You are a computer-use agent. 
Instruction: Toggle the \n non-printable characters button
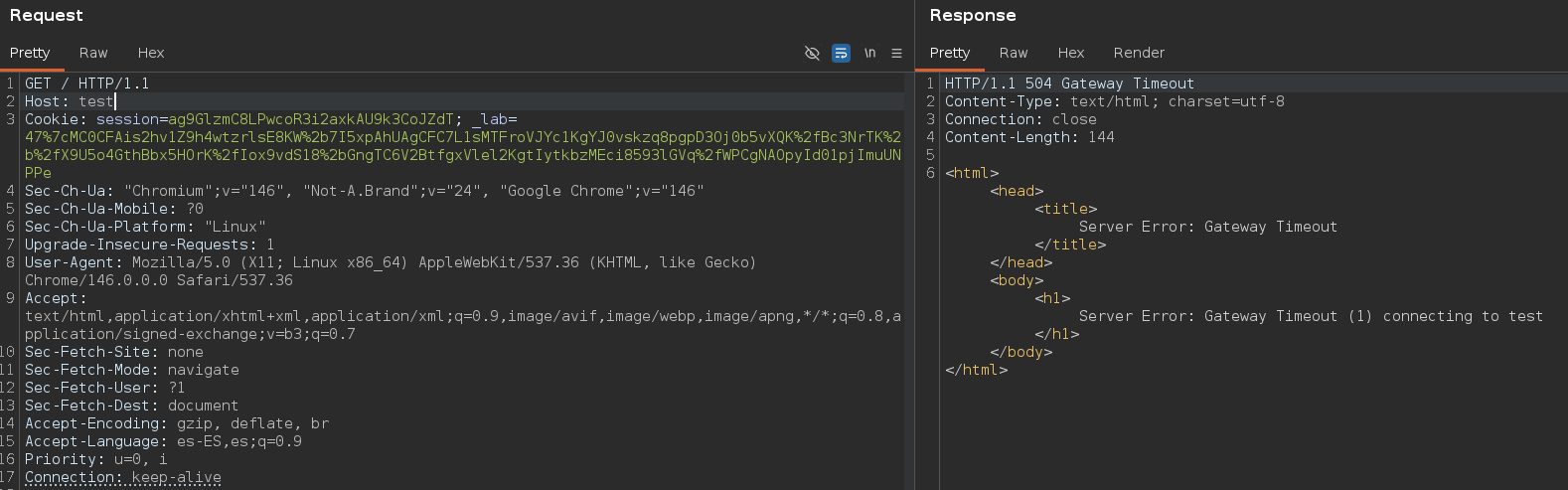click(869, 53)
